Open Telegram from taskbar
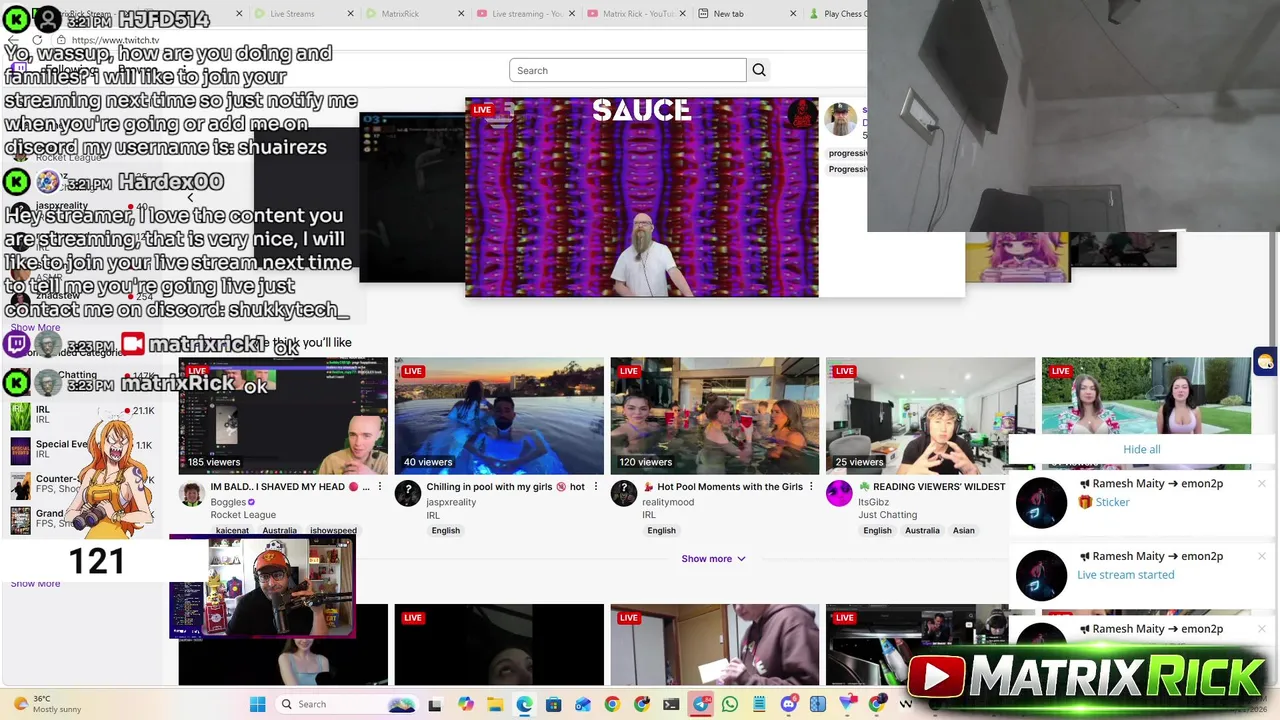This screenshot has width=1280, height=720. tap(701, 704)
